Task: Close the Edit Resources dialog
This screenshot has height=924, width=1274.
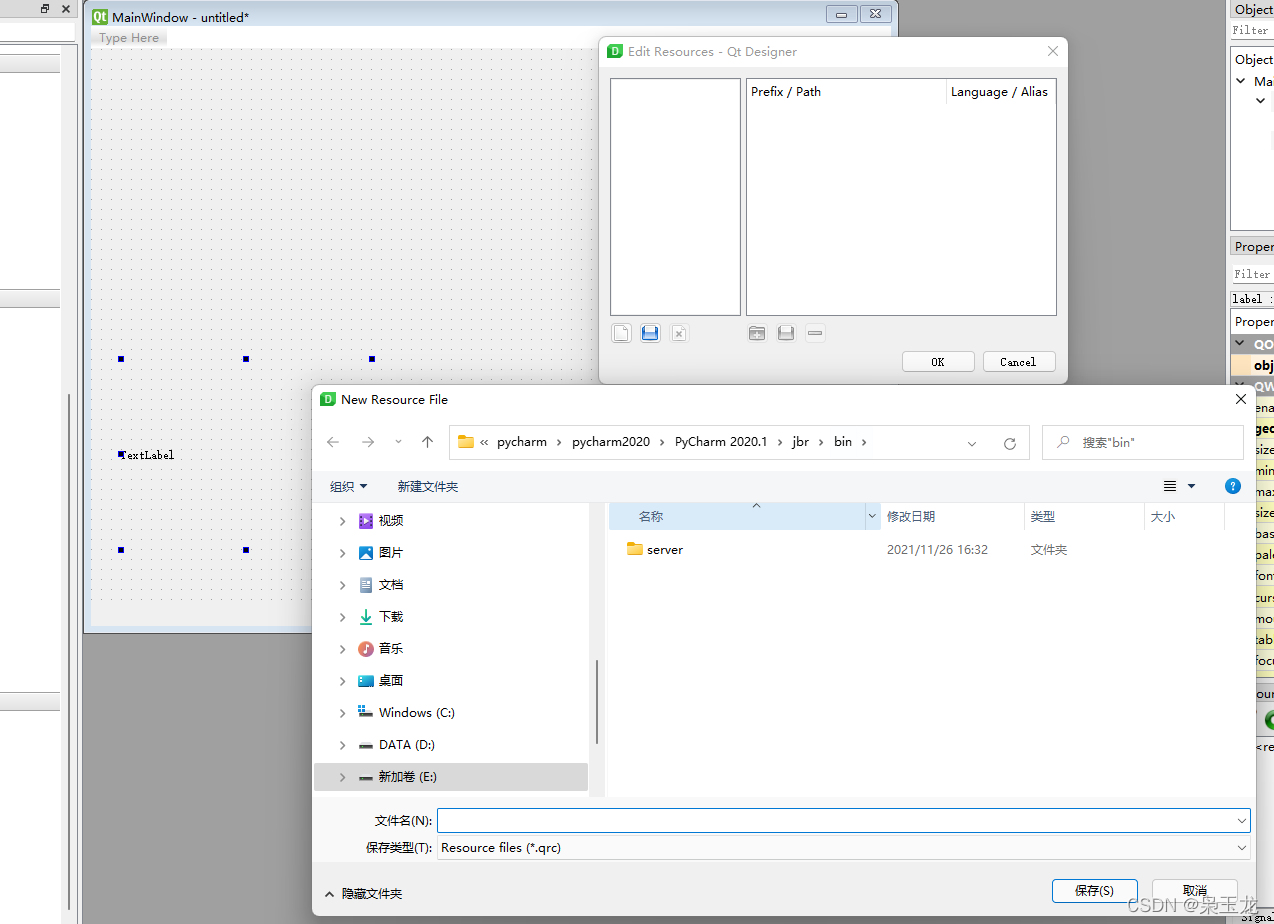Action: click(x=1052, y=51)
